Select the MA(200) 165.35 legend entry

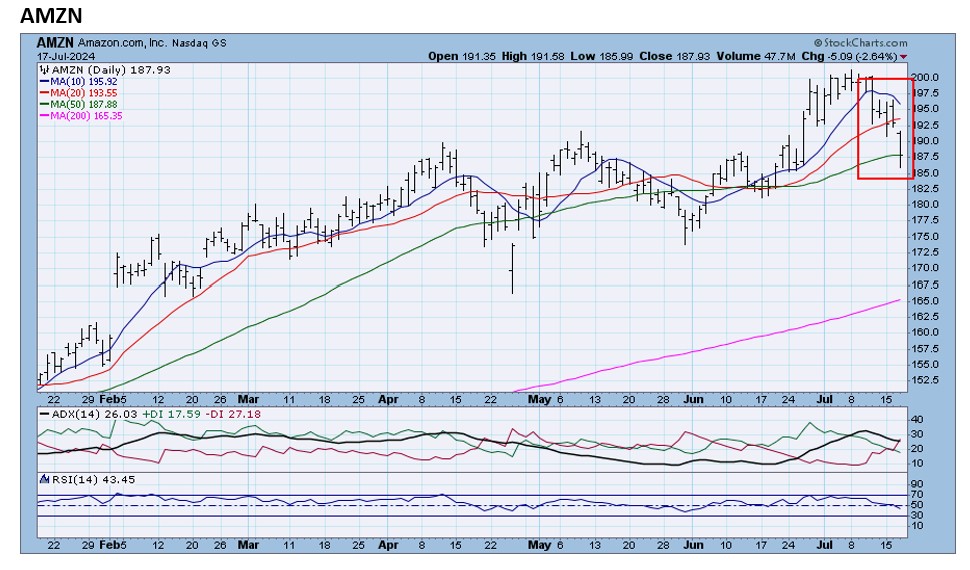click(81, 116)
